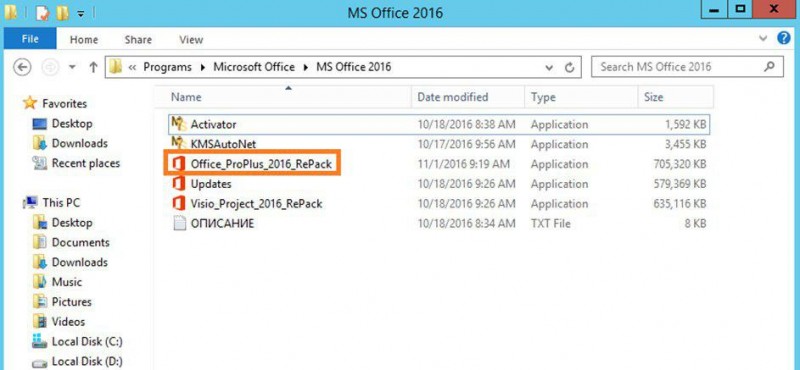Expand the ribbon with the chevron
Image resolution: width=800 pixels, height=370 pixels.
(x=763, y=38)
